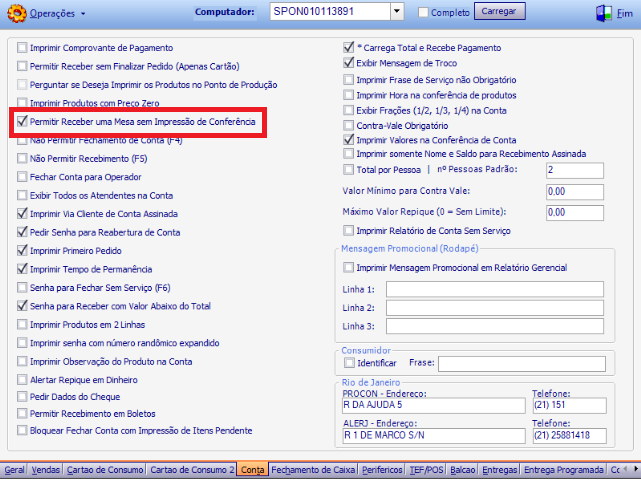Enable Imprimir Produtos com Preço Zero

click(22, 102)
